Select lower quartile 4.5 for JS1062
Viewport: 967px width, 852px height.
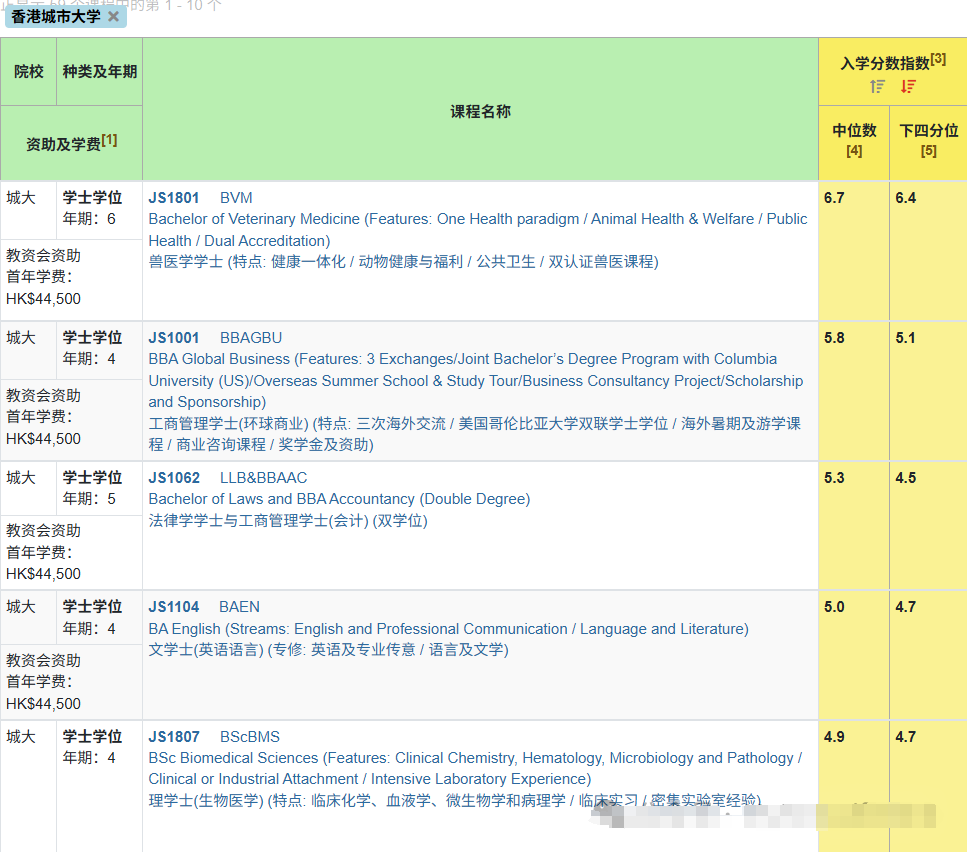(x=905, y=478)
